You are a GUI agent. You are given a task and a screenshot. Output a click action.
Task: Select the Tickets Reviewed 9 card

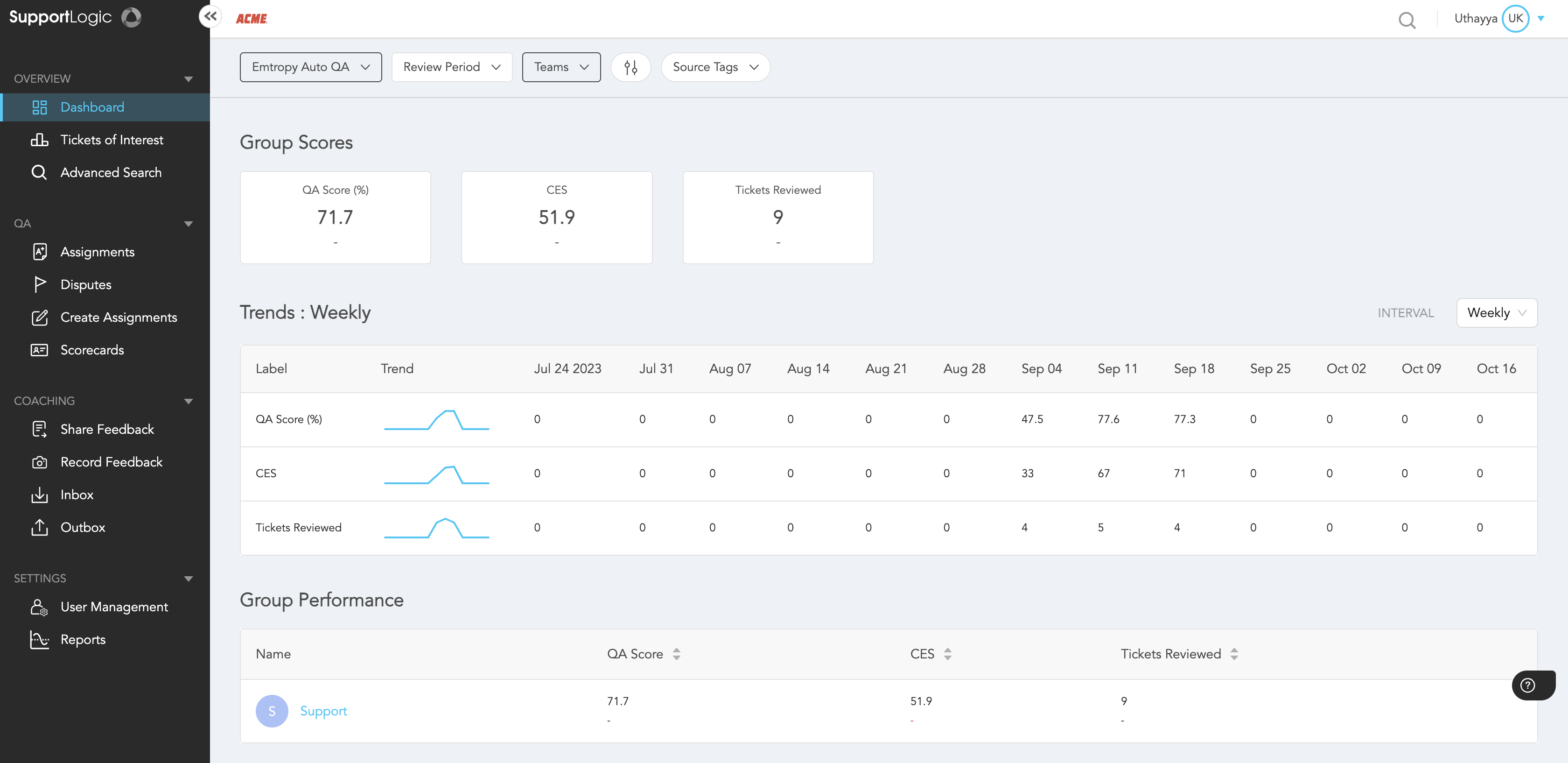(x=778, y=218)
